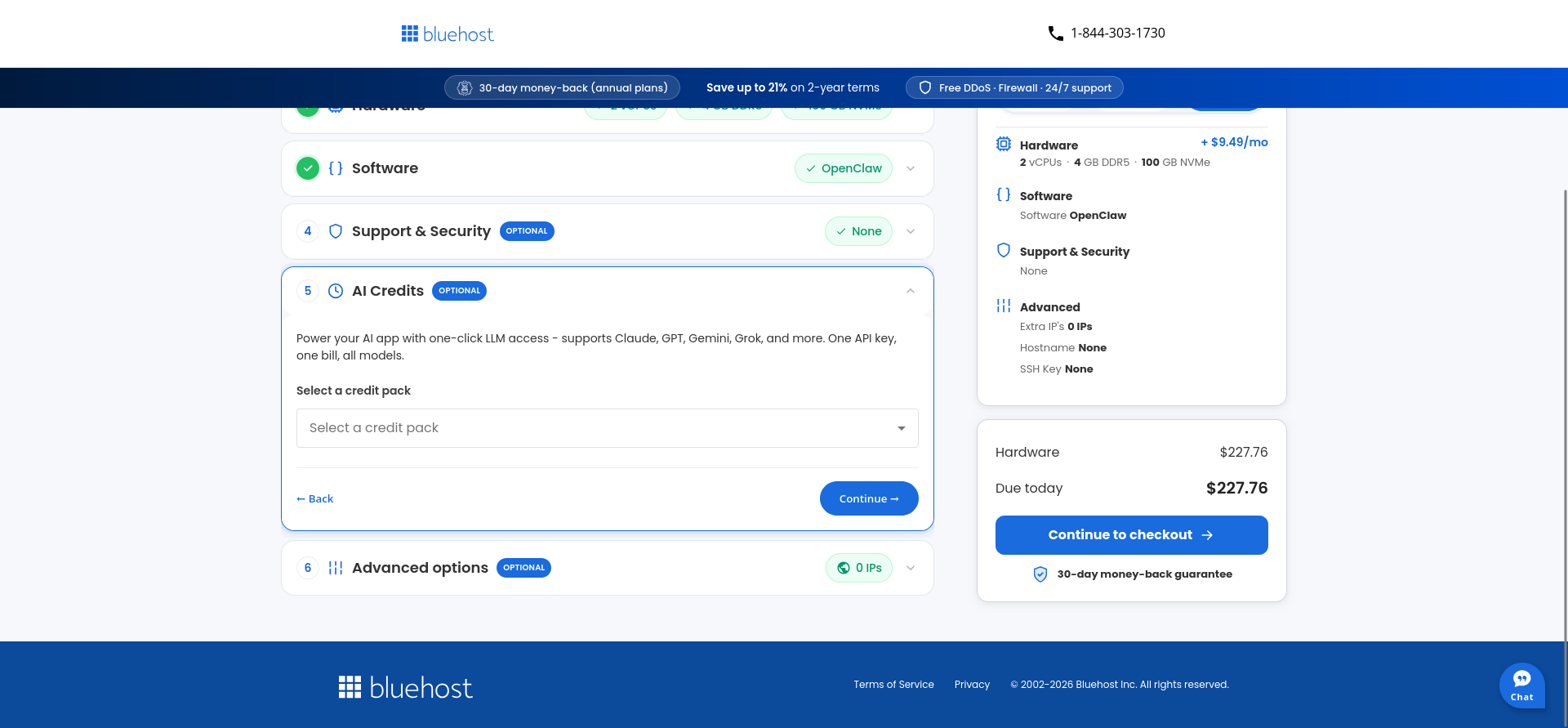Image resolution: width=1568 pixels, height=728 pixels.
Task: Click the OpenClaw selection badge
Action: pyautogui.click(x=844, y=168)
